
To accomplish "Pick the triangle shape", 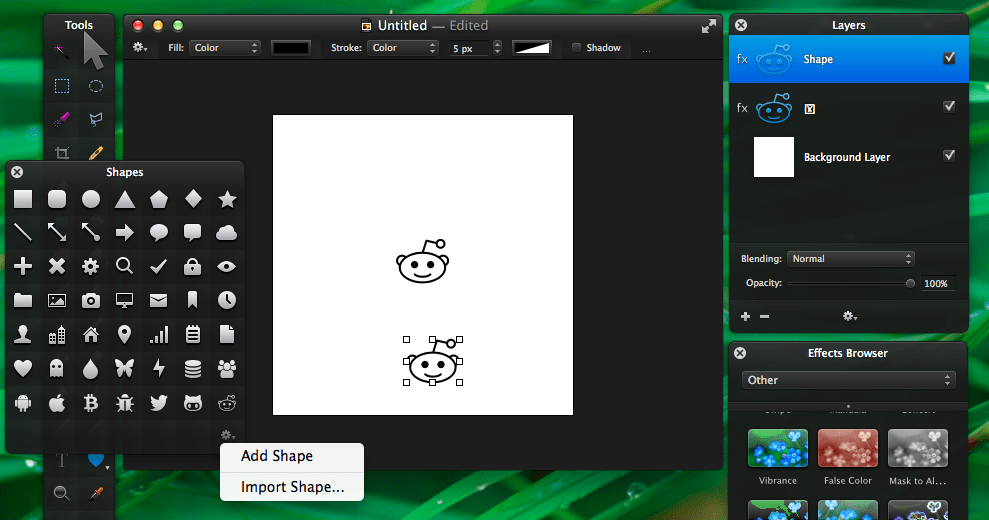I will point(125,199).
